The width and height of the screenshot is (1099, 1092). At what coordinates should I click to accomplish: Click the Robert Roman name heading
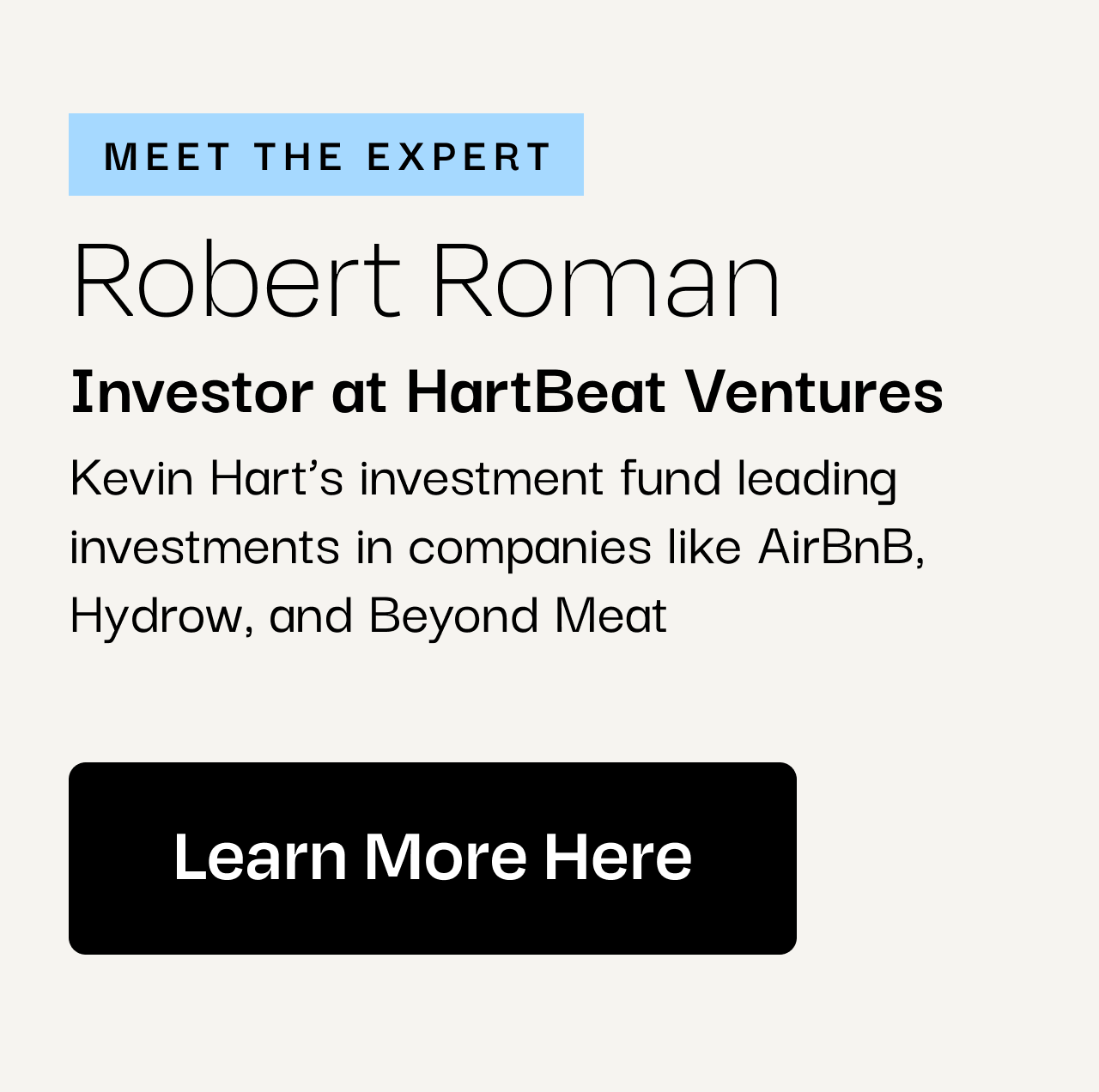point(427,280)
